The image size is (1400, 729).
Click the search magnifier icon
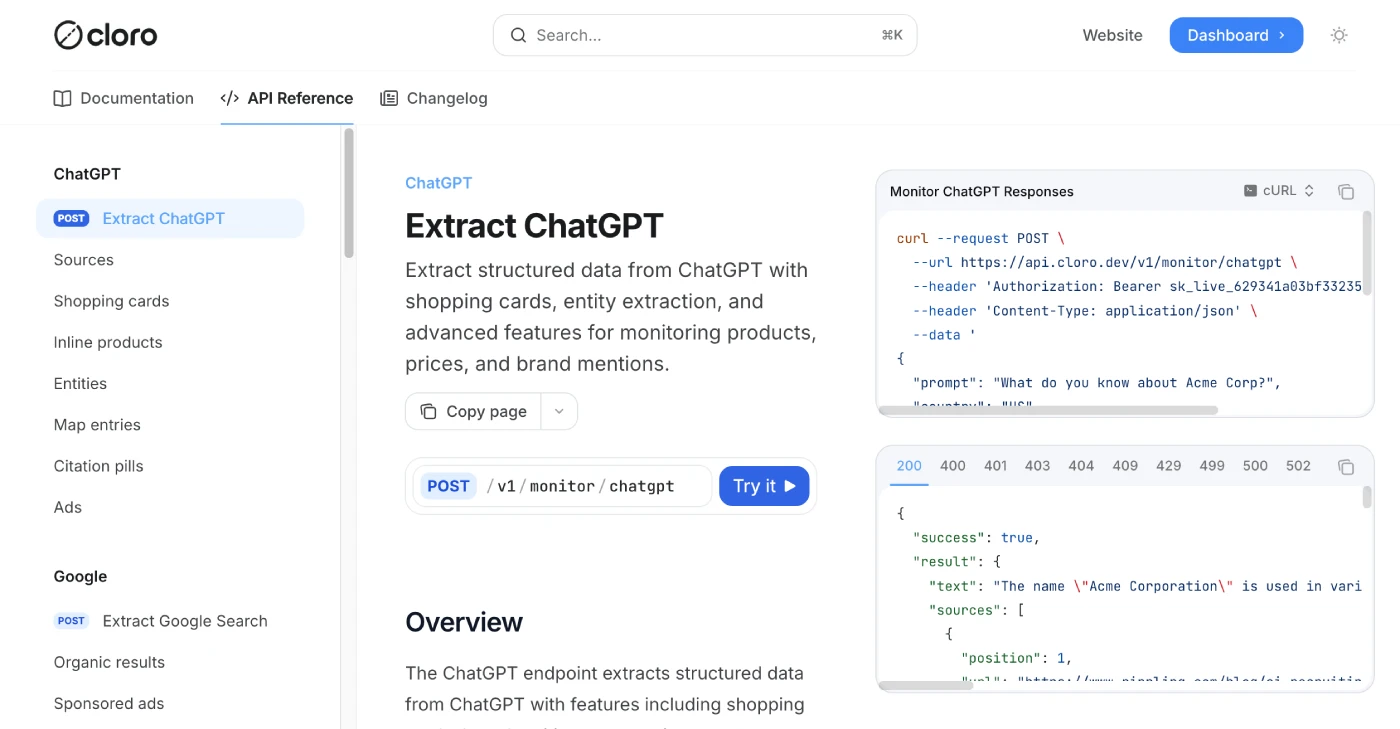518,35
